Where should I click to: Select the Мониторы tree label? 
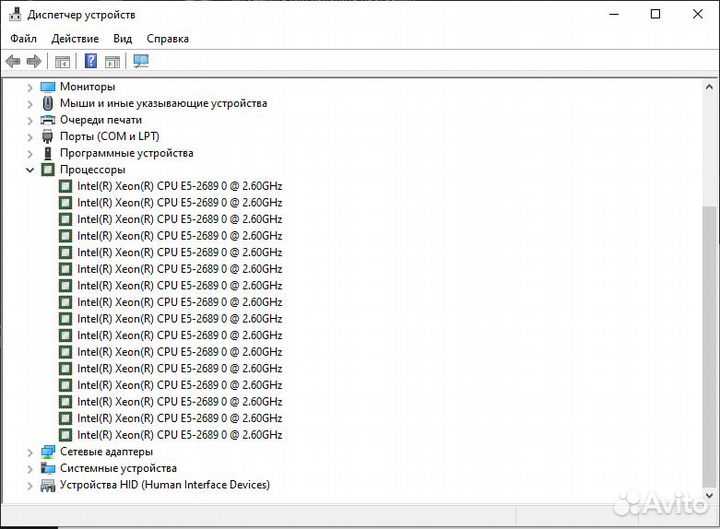pos(87,86)
